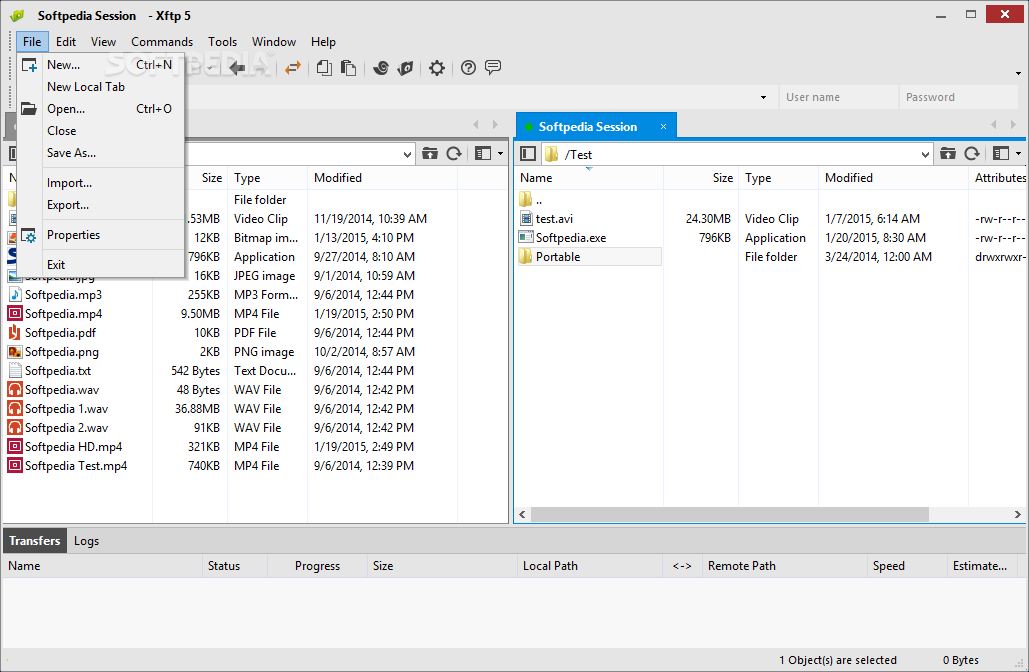Click the orange transfer arrows icon
The width and height of the screenshot is (1029, 672).
pyautogui.click(x=293, y=68)
